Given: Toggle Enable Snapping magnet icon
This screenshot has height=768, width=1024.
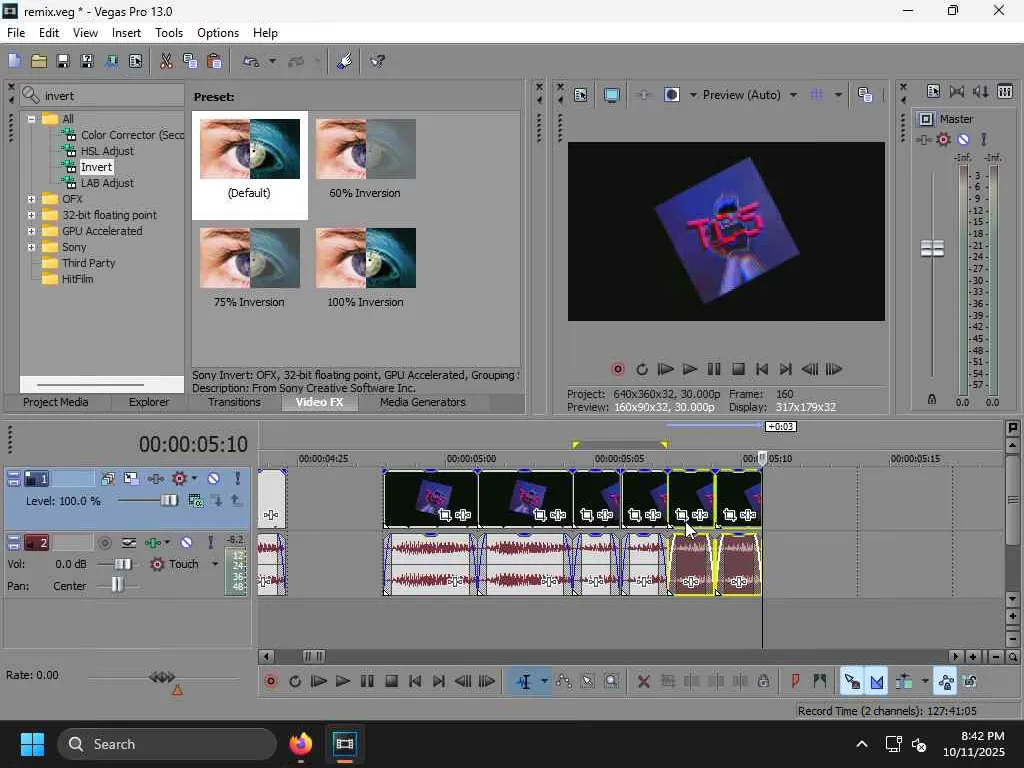Looking at the screenshot, I should click(x=852, y=682).
